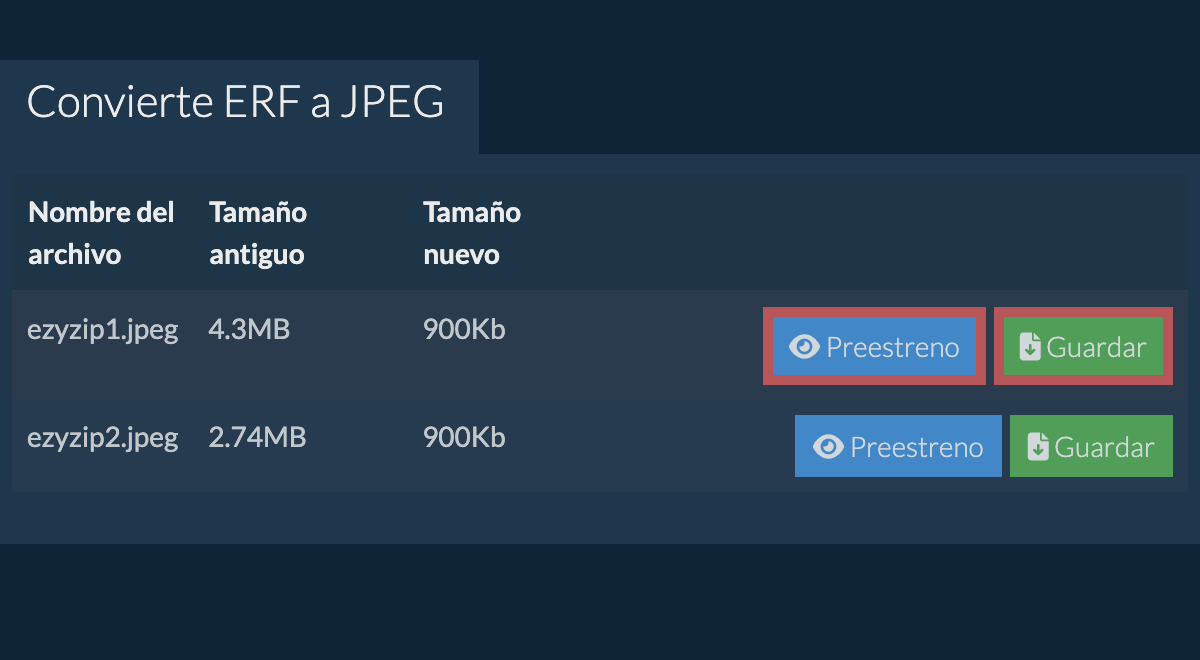This screenshot has width=1200, height=660.
Task: Select the ezyzip2.jpeg file name
Action: (x=102, y=438)
